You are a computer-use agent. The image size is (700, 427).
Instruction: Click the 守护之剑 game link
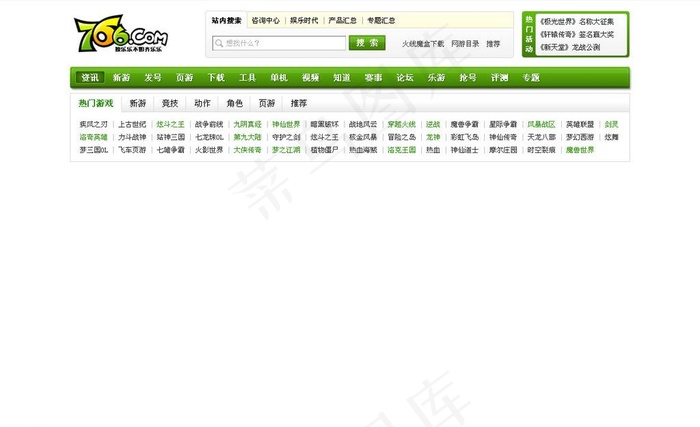tap(286, 137)
